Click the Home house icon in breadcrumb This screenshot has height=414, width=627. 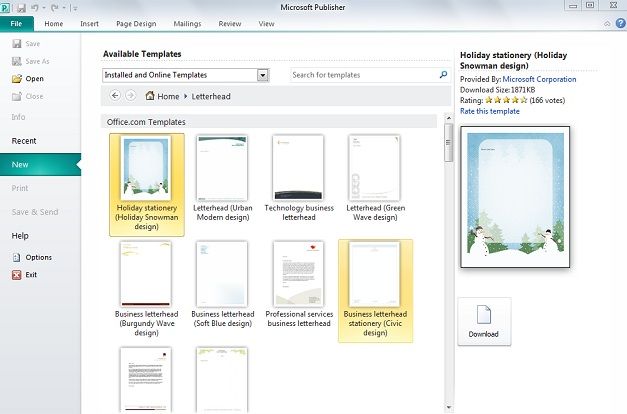click(x=150, y=96)
